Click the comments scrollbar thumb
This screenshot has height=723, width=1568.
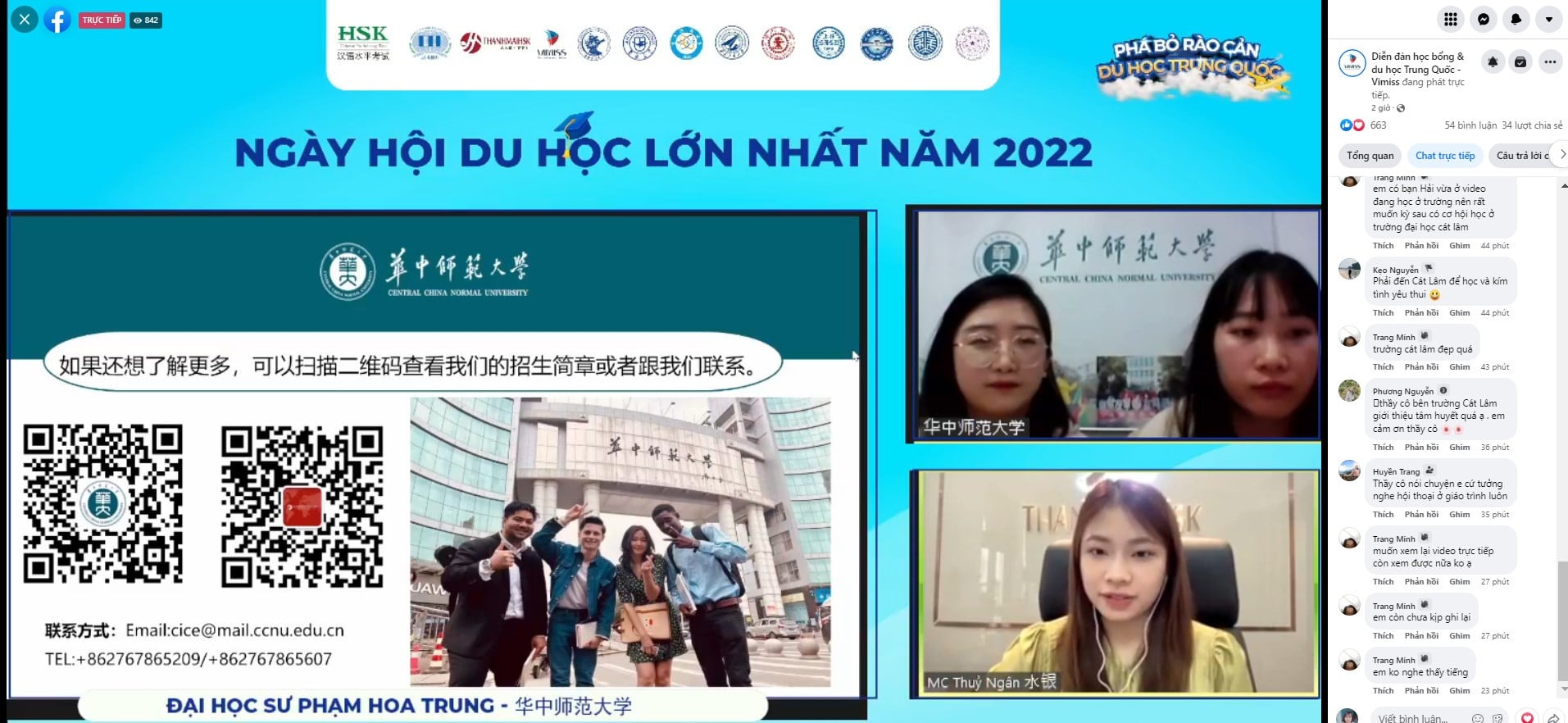click(x=1563, y=619)
